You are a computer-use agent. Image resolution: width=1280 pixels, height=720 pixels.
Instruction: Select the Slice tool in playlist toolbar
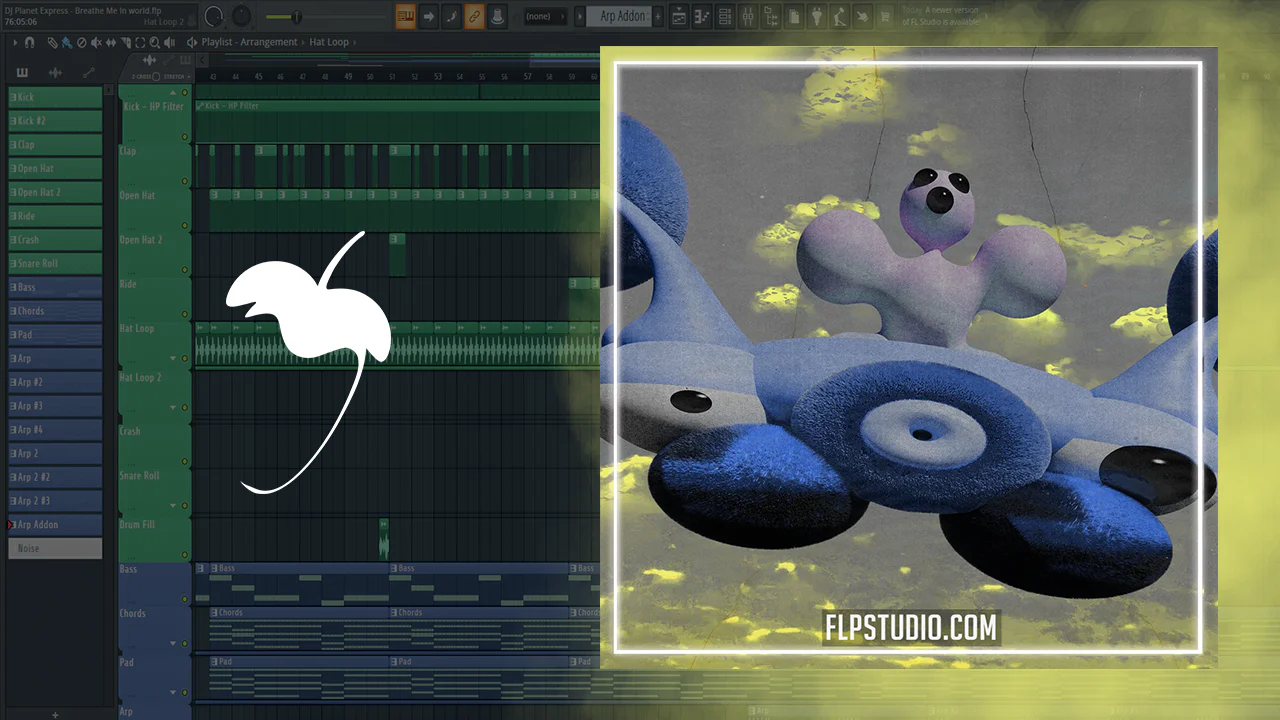[125, 42]
